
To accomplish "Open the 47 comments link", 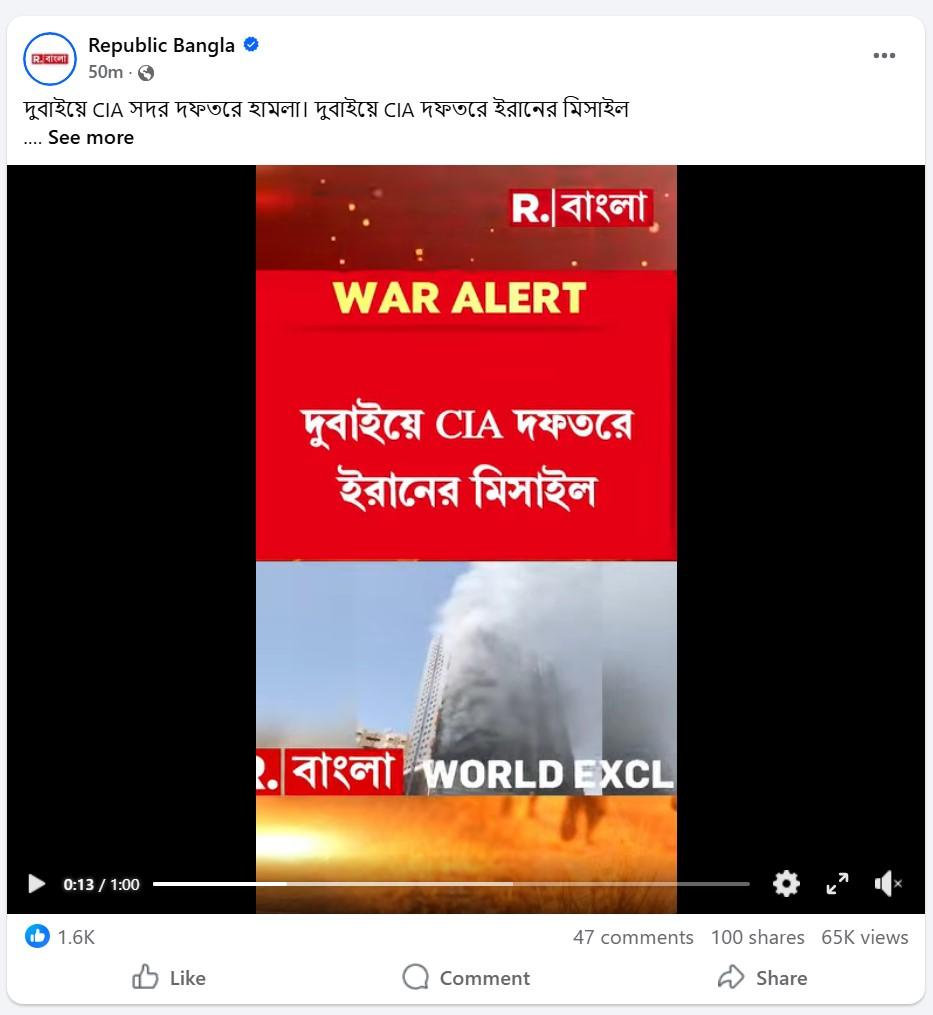I will click(x=633, y=937).
